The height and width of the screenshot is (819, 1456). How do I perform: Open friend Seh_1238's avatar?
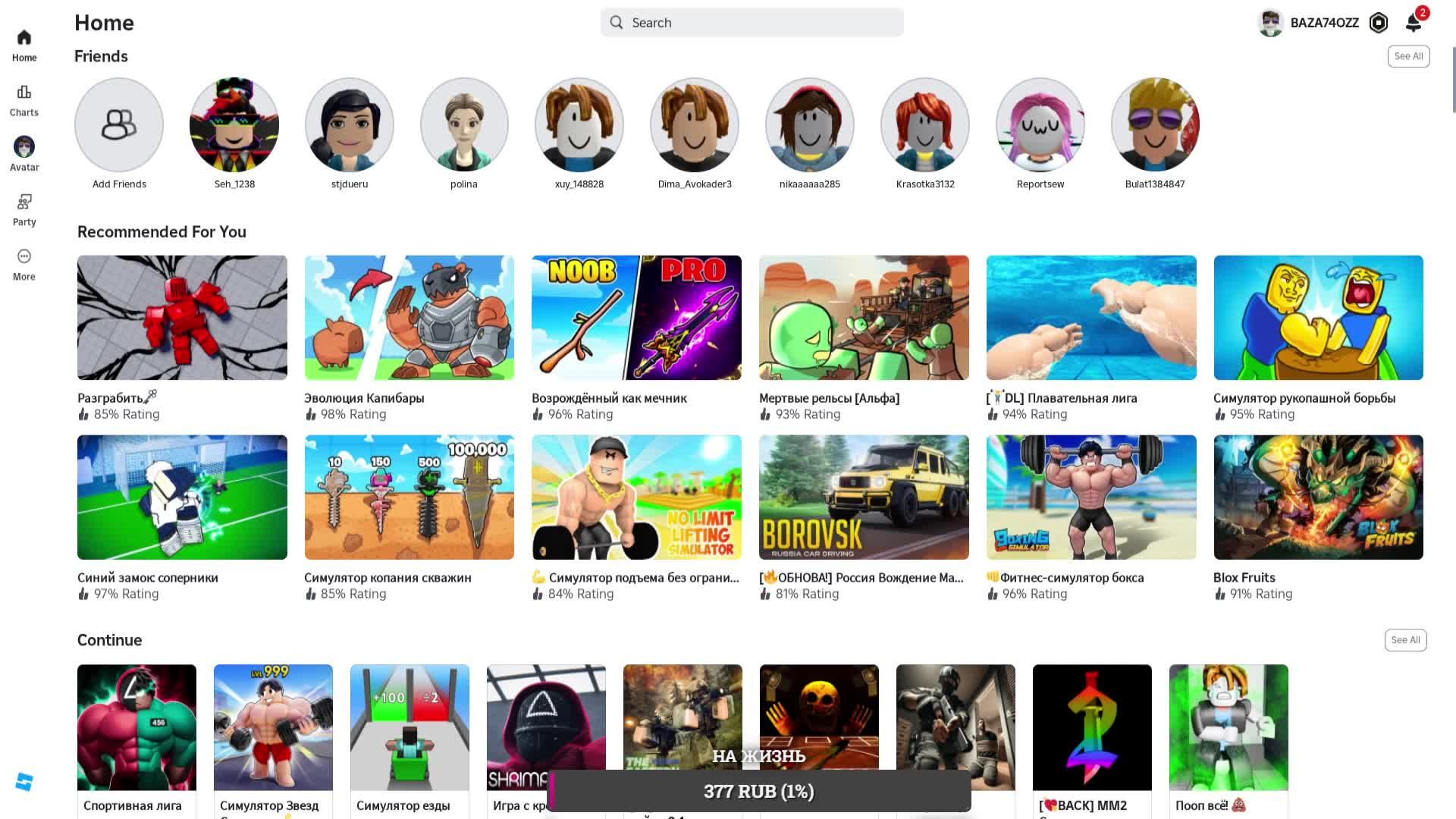[x=234, y=125]
